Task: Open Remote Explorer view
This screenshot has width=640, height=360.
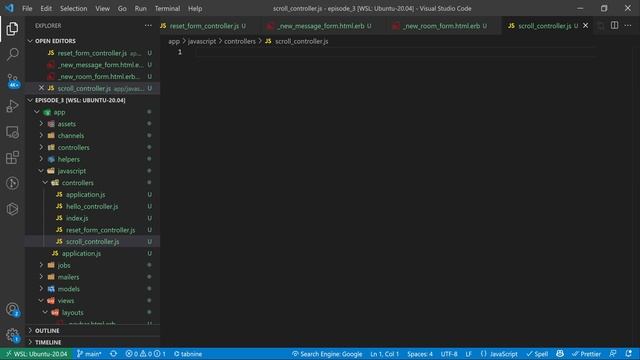Action: pyautogui.click(x=12, y=132)
